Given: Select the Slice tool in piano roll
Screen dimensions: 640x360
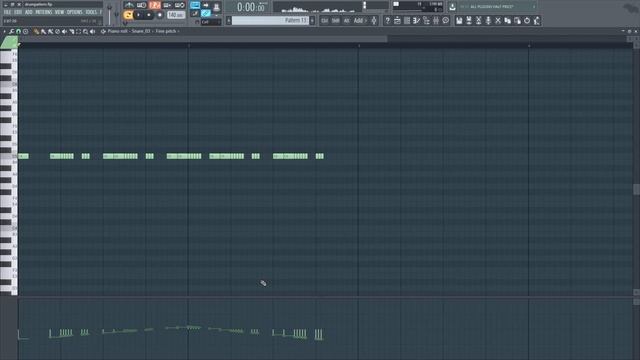Looking at the screenshot, I should [71, 31].
